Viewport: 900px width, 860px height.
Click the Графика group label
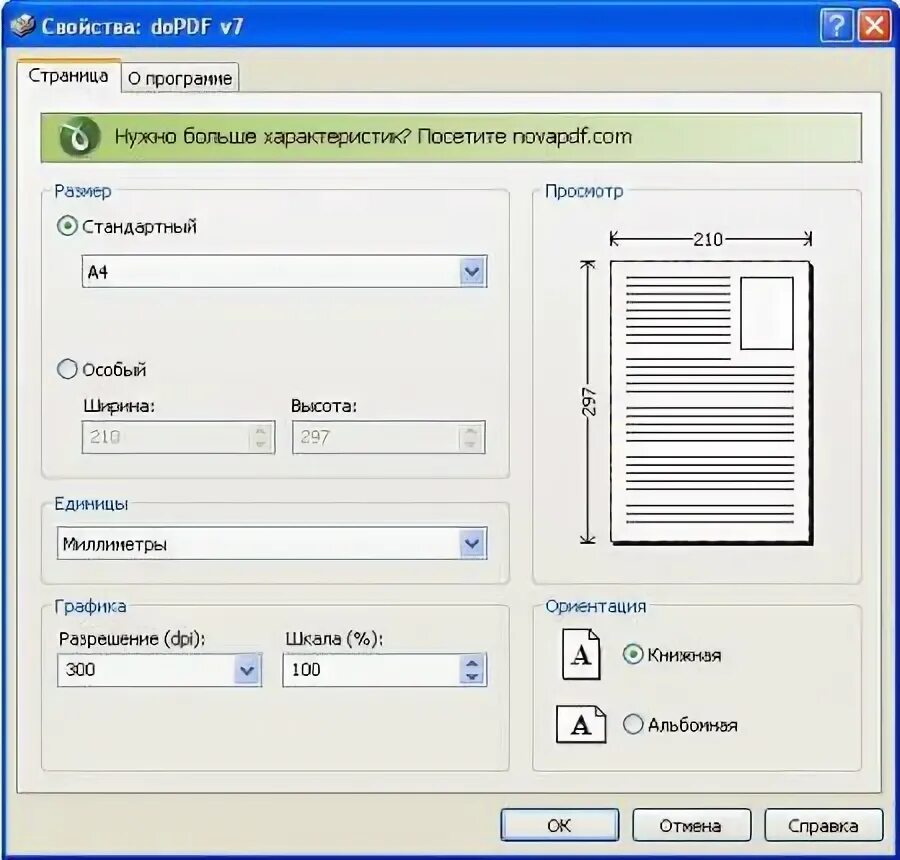90,606
